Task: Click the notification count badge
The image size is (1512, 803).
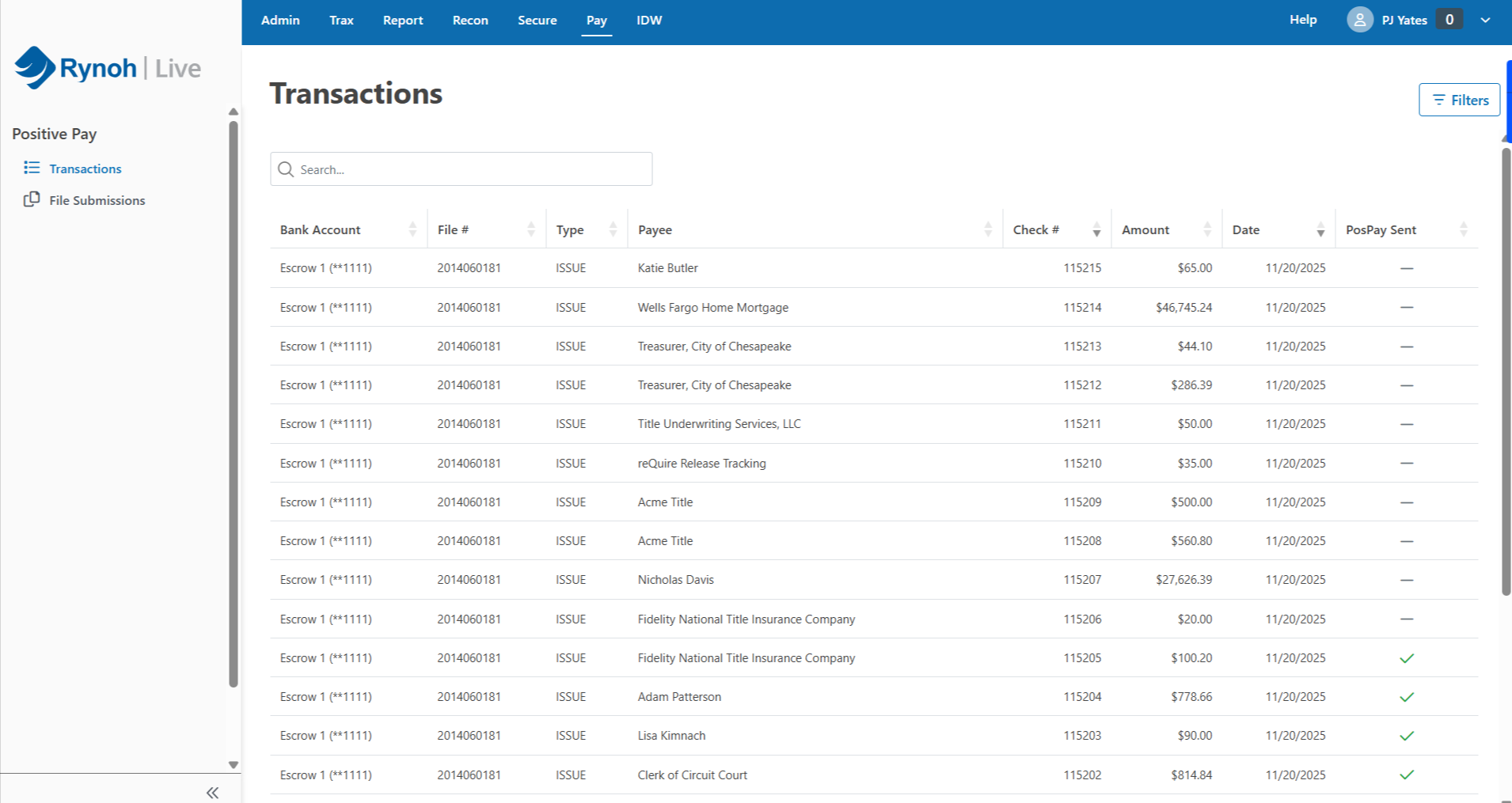Action: pos(1449,20)
